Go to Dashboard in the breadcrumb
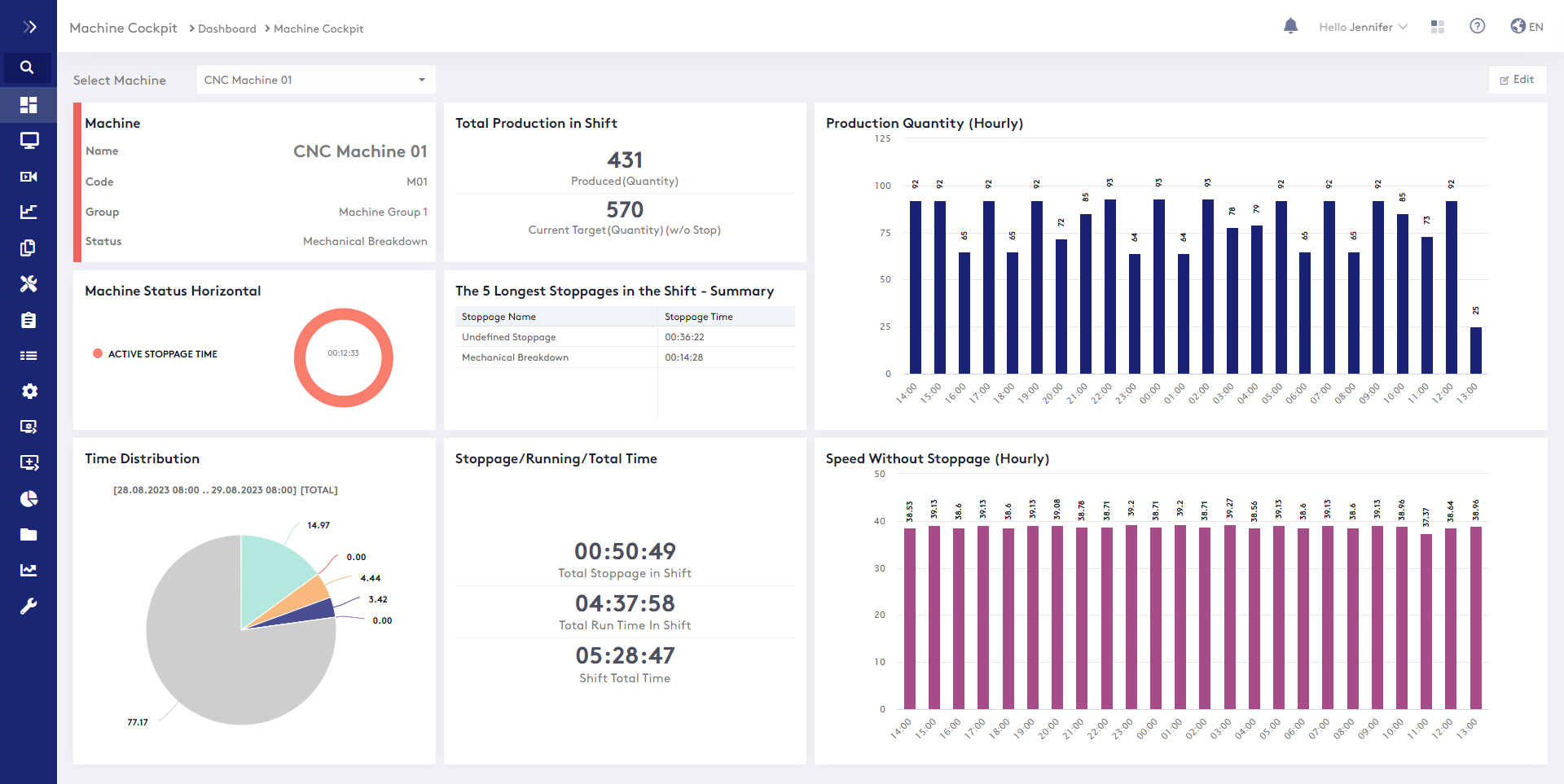This screenshot has width=1564, height=784. (x=226, y=28)
